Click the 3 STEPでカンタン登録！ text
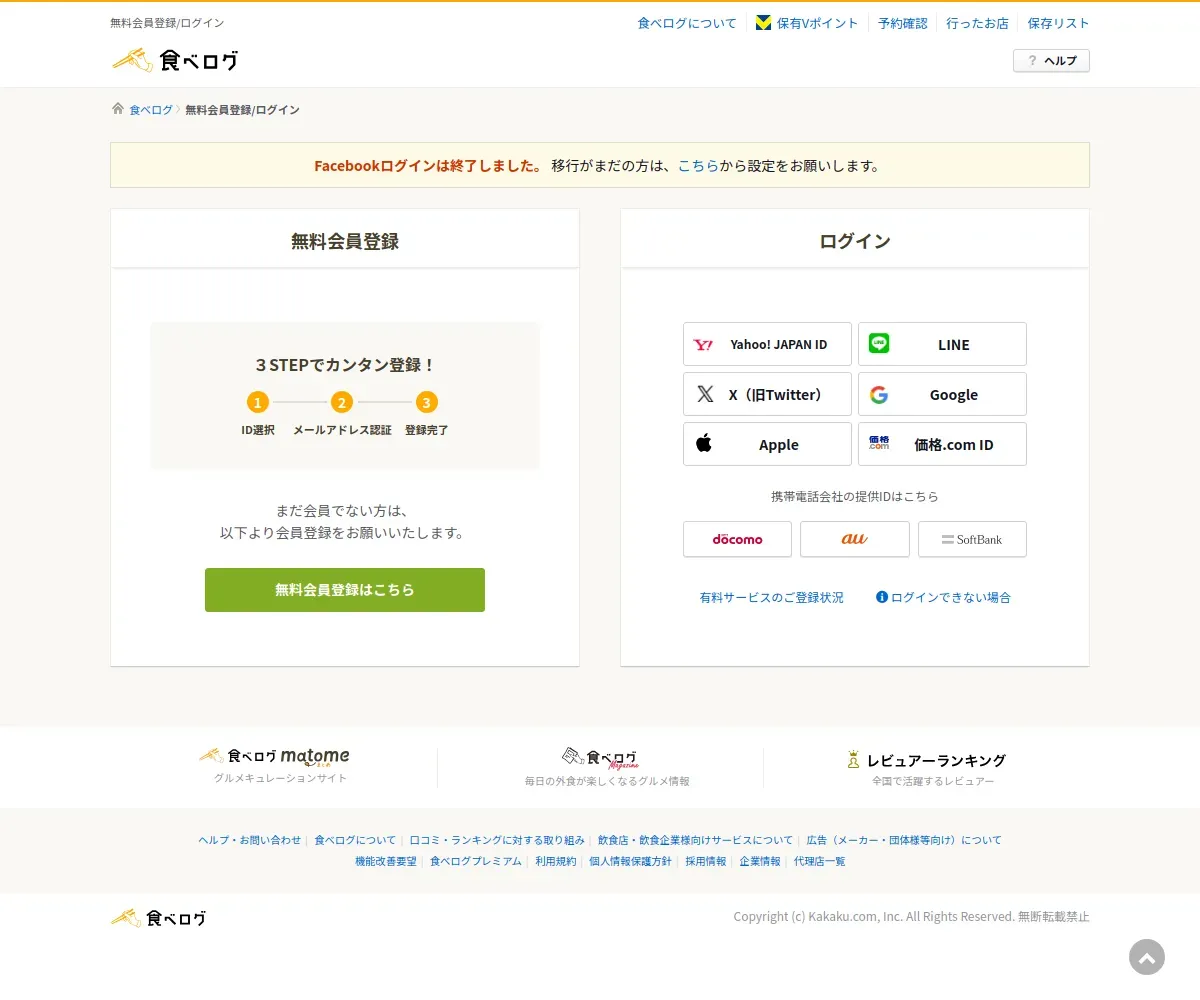This screenshot has height=1000, width=1200. click(345, 365)
